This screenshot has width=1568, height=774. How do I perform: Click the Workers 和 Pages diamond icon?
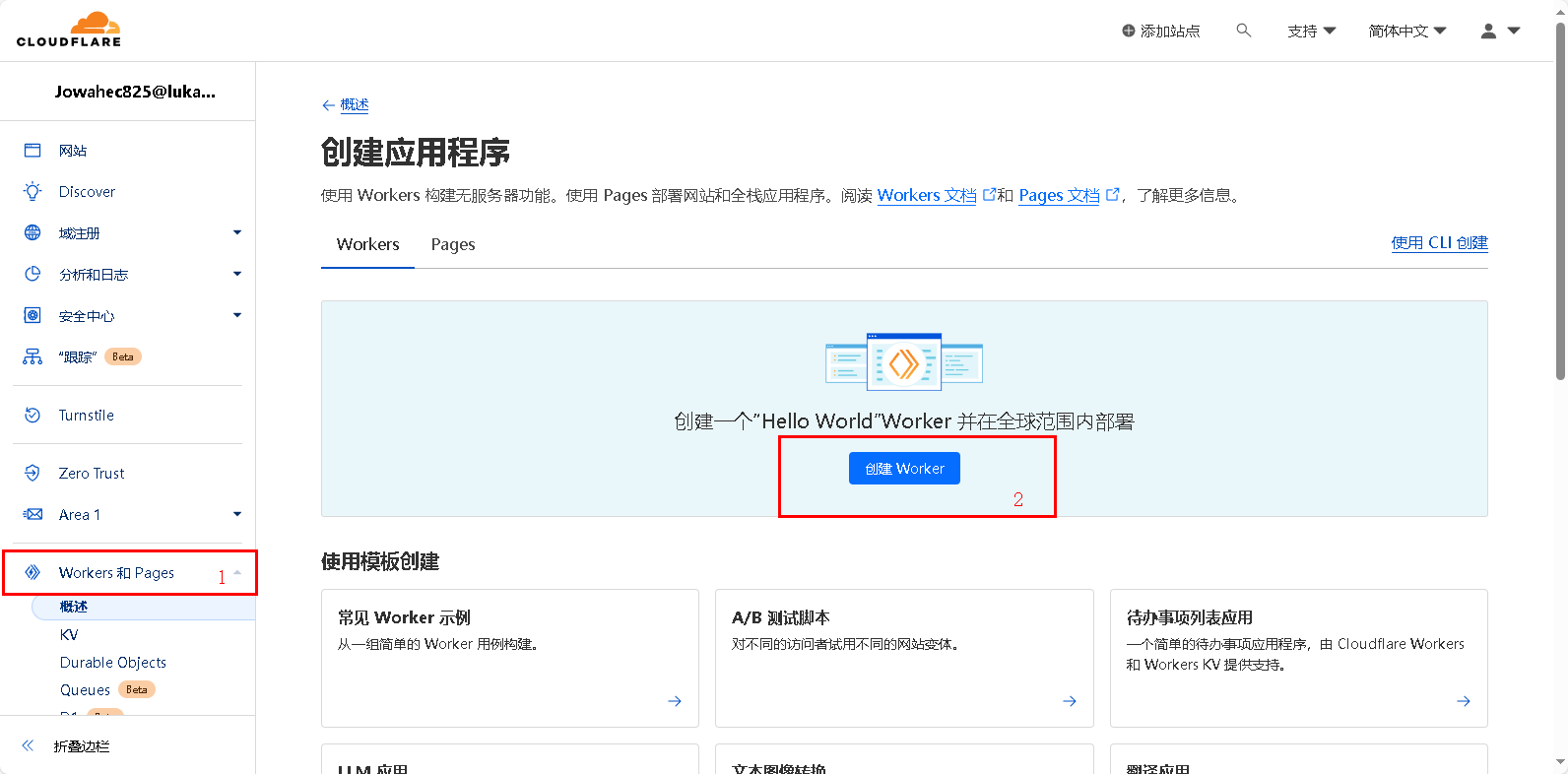point(33,573)
